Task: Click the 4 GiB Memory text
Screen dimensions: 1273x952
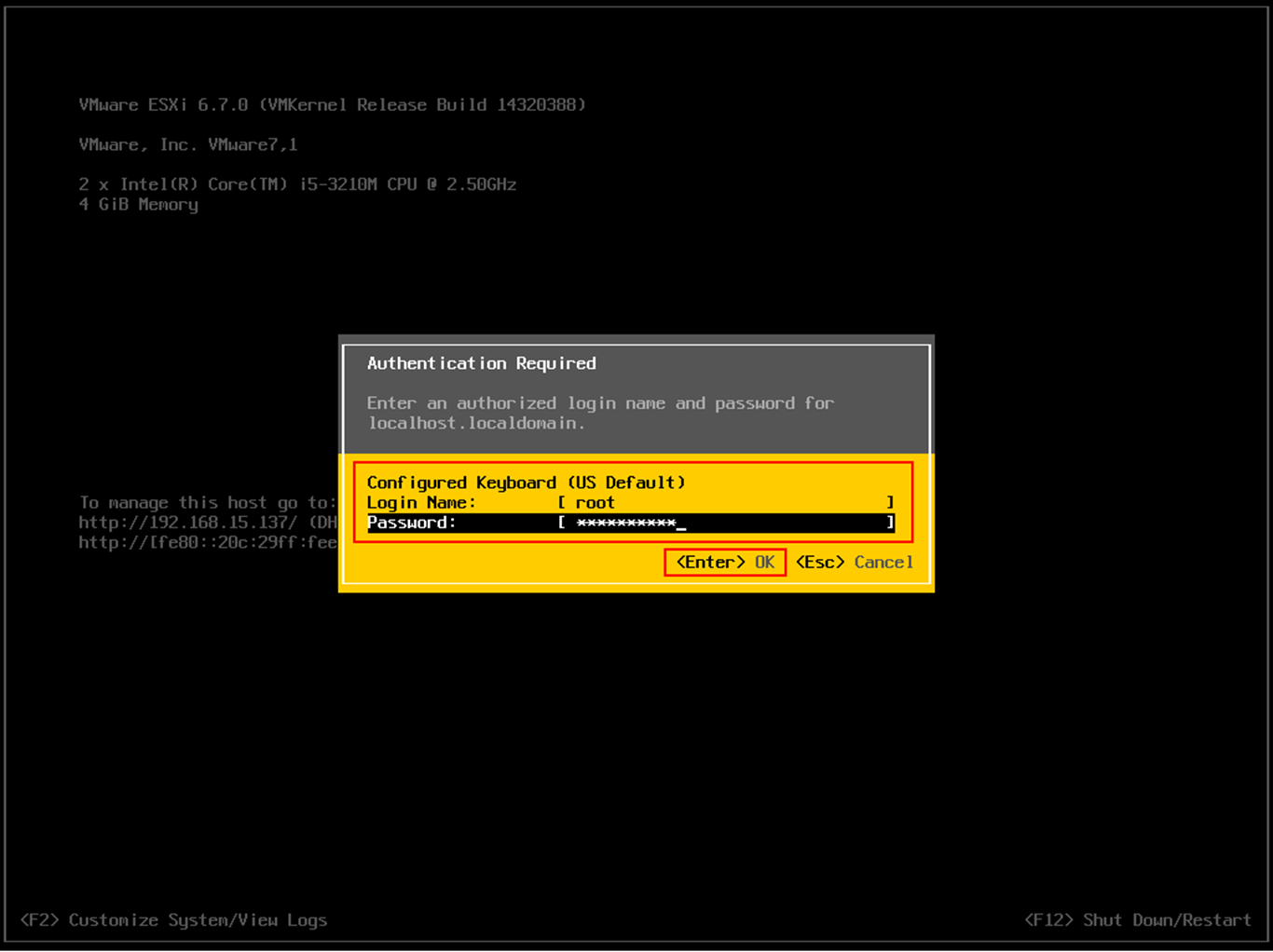Action: (x=138, y=205)
